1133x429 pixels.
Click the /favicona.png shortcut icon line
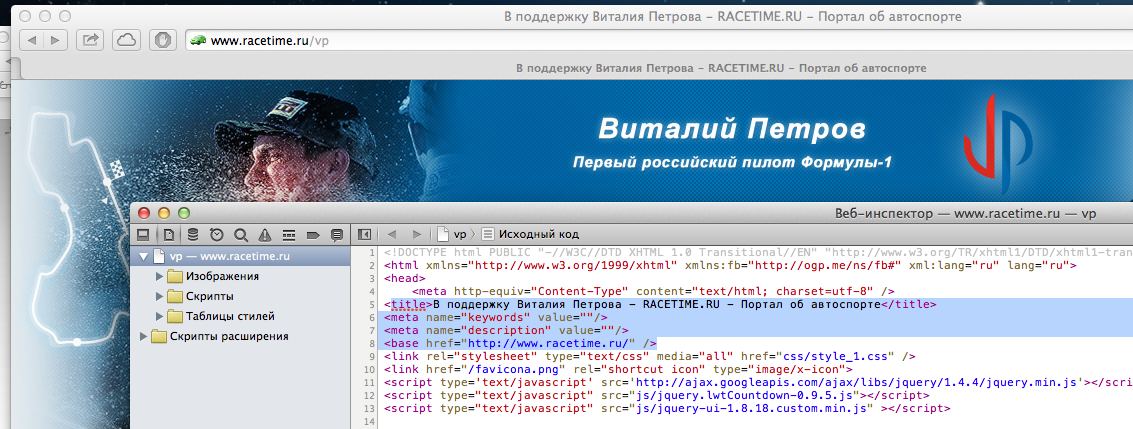pos(619,370)
